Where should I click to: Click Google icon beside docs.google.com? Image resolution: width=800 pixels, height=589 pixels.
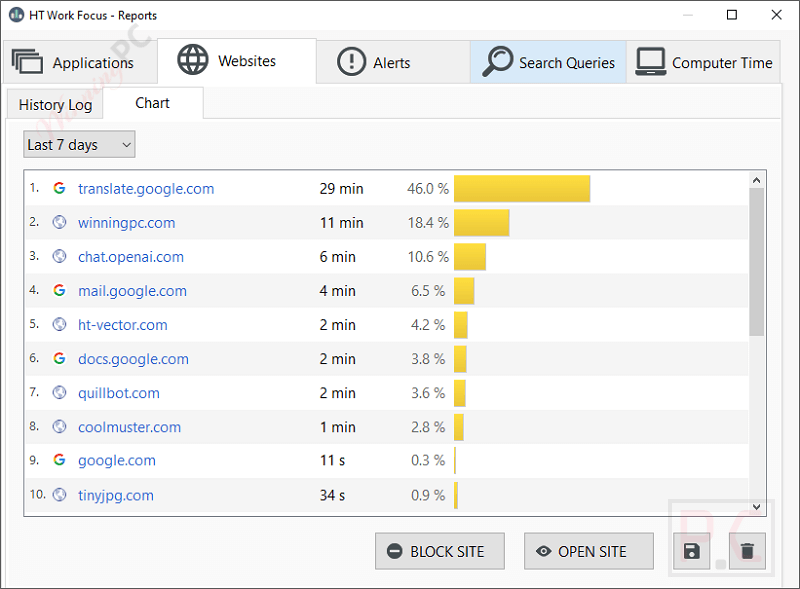pyautogui.click(x=59, y=358)
